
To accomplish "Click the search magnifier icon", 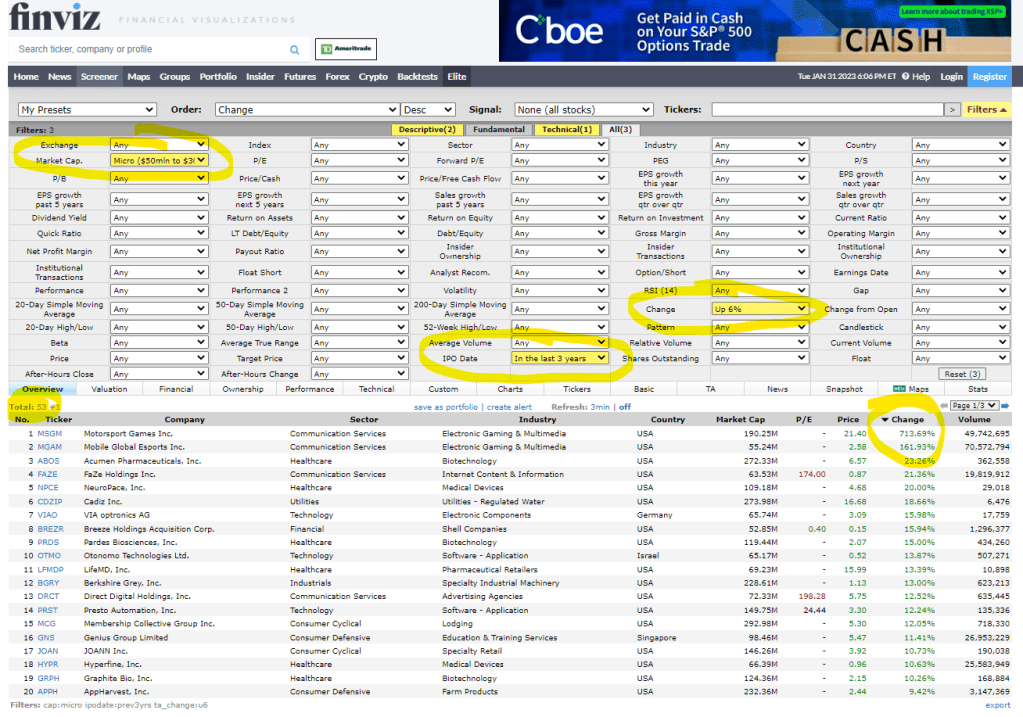I will coord(295,49).
